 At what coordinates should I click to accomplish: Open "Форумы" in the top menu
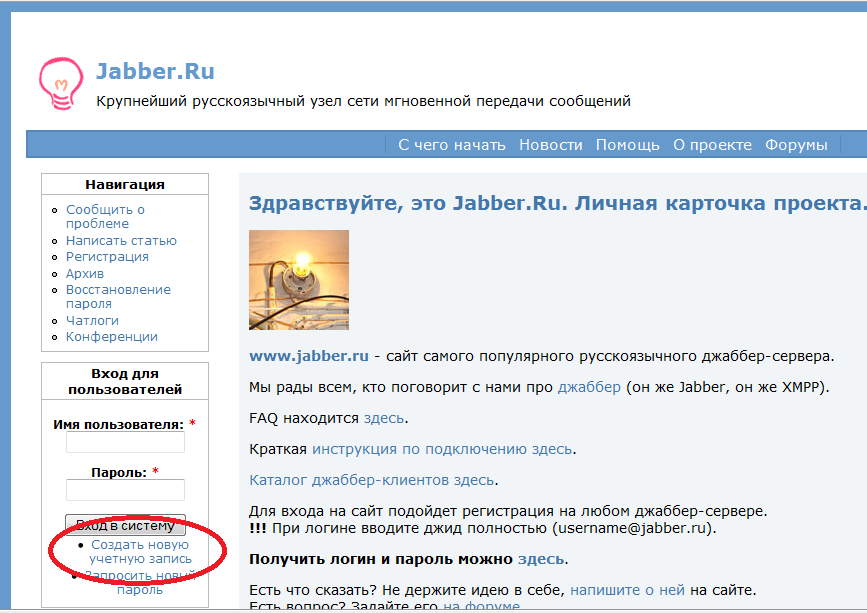click(x=796, y=145)
